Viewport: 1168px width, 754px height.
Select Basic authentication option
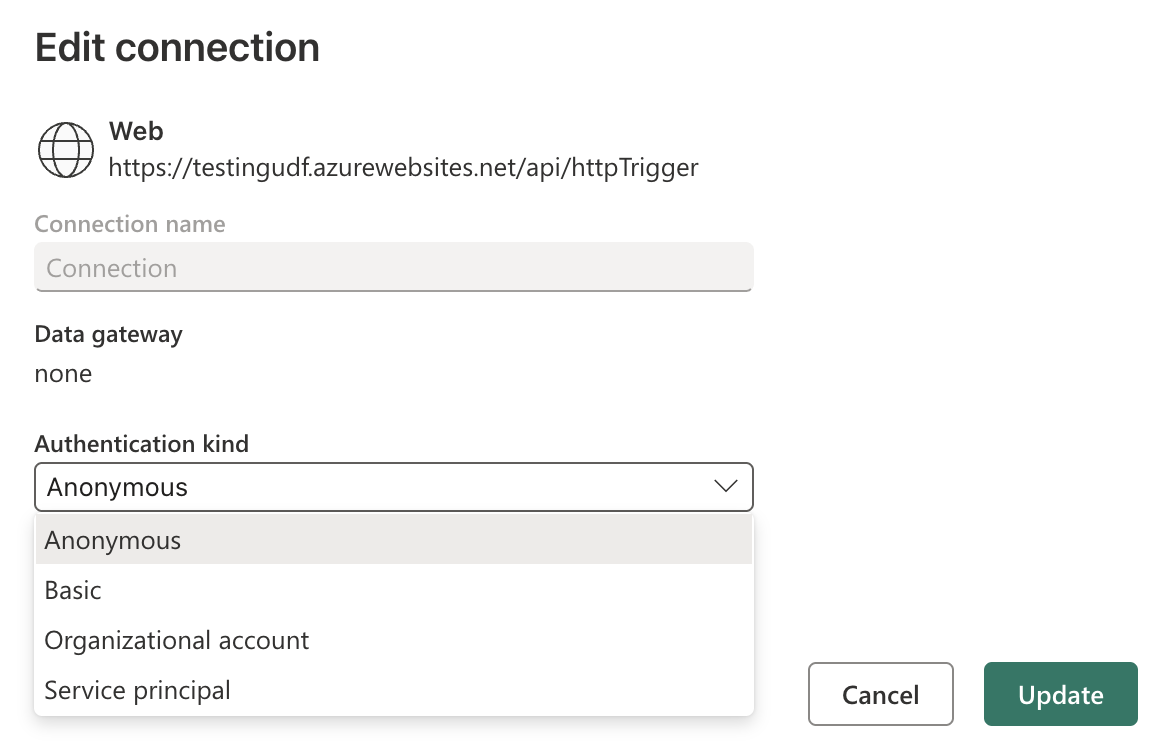point(73,590)
